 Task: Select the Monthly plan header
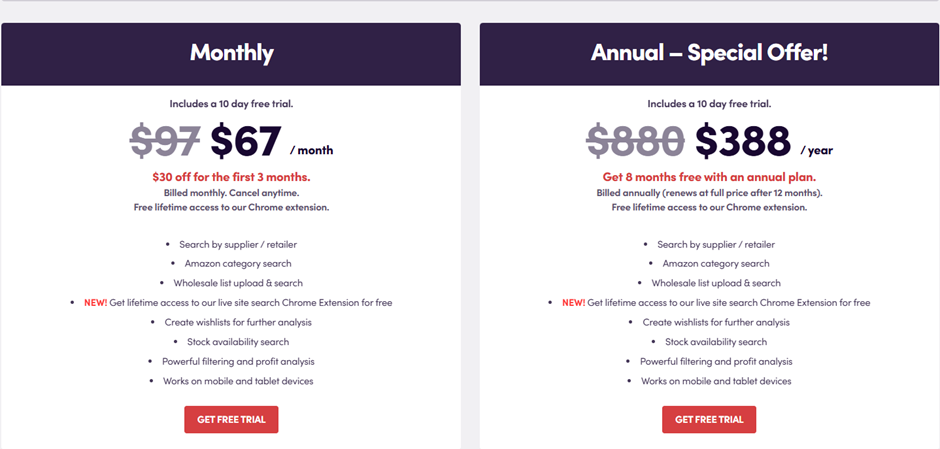231,53
